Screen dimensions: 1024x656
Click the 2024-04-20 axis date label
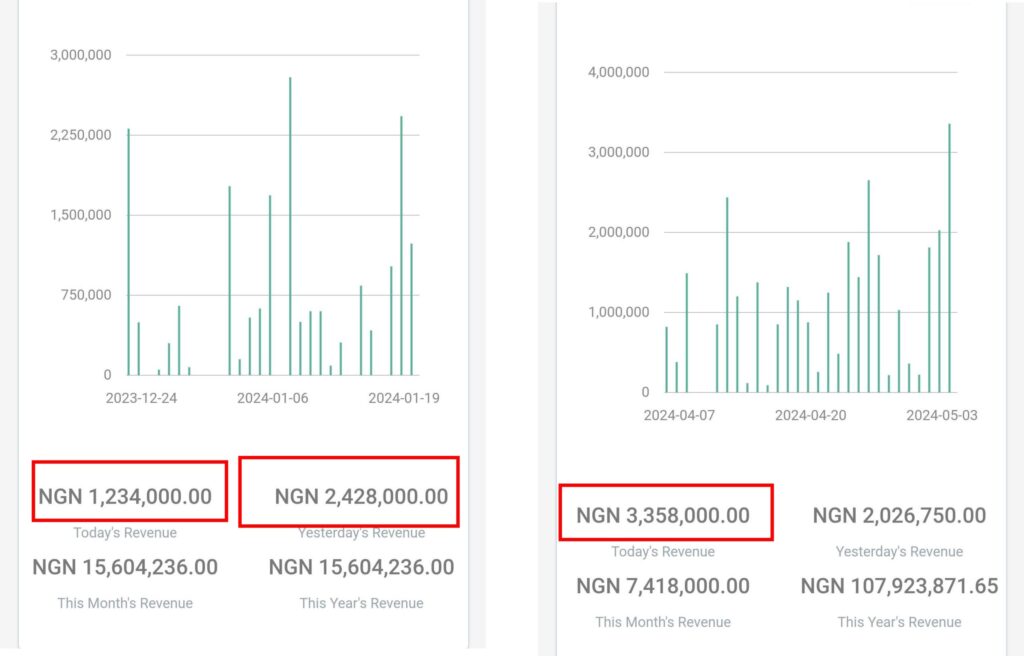click(810, 416)
